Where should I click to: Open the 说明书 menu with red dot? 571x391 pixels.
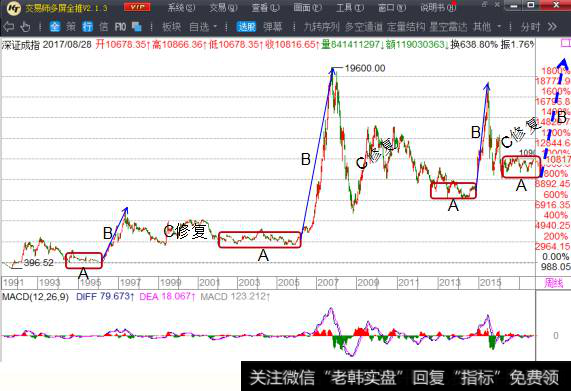click(x=438, y=7)
